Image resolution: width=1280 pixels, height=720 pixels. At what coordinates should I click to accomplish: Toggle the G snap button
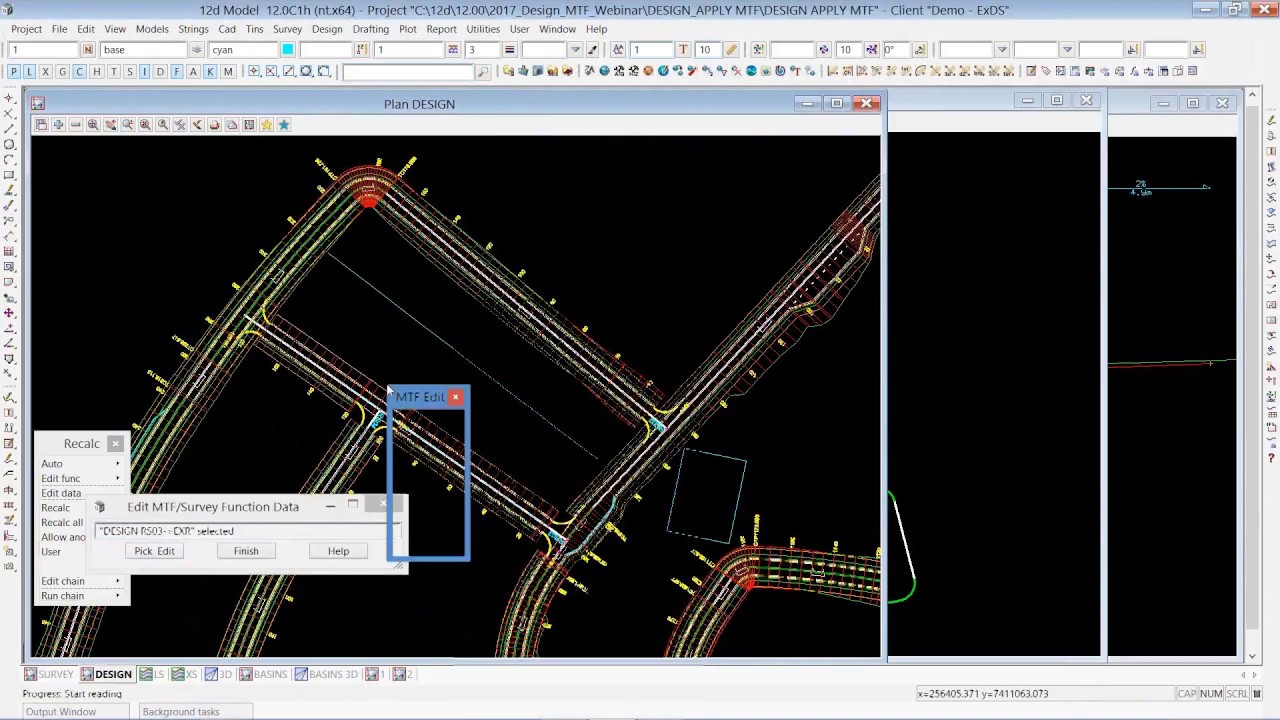tap(63, 71)
